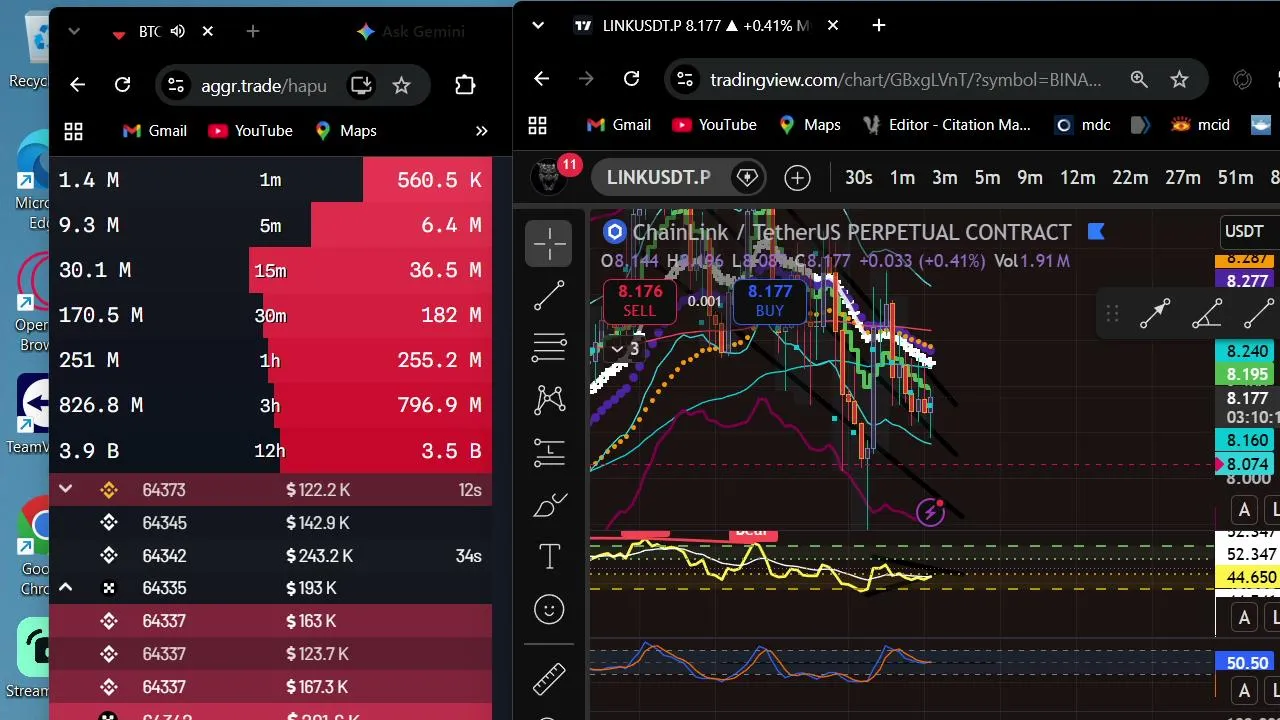The width and height of the screenshot is (1280, 720).
Task: Click the diamond icon next to LINKUSDT.P
Action: tap(747, 178)
